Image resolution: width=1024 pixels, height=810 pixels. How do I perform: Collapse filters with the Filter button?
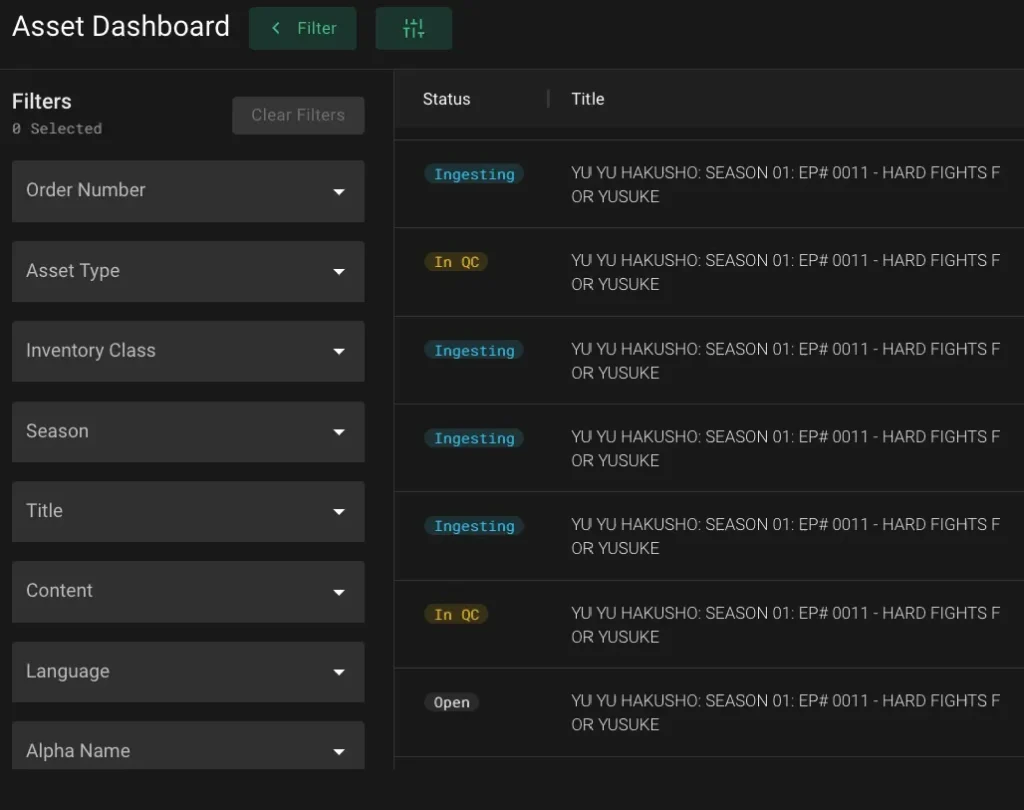click(x=302, y=29)
